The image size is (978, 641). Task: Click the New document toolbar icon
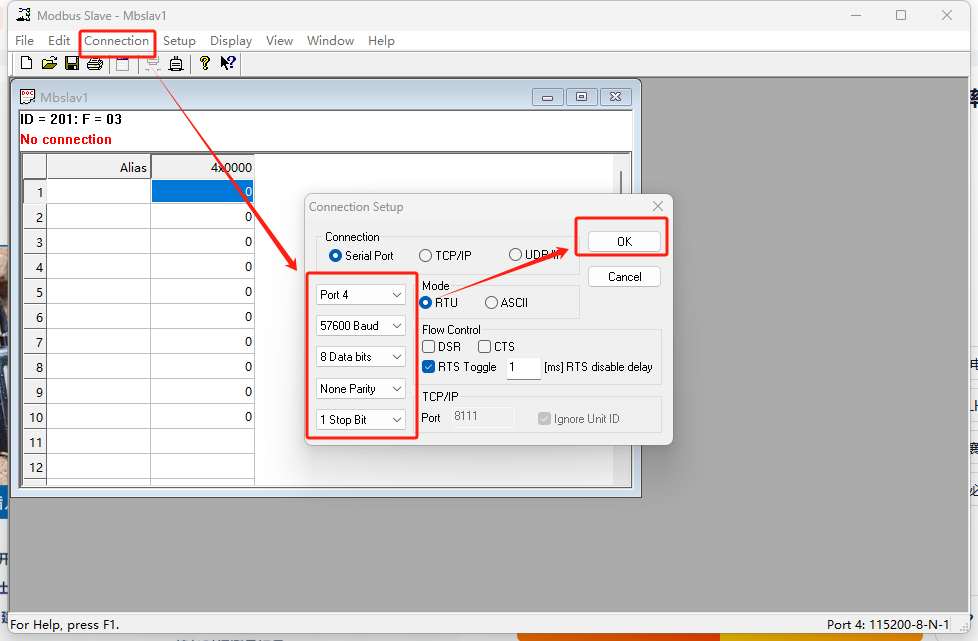[27, 64]
